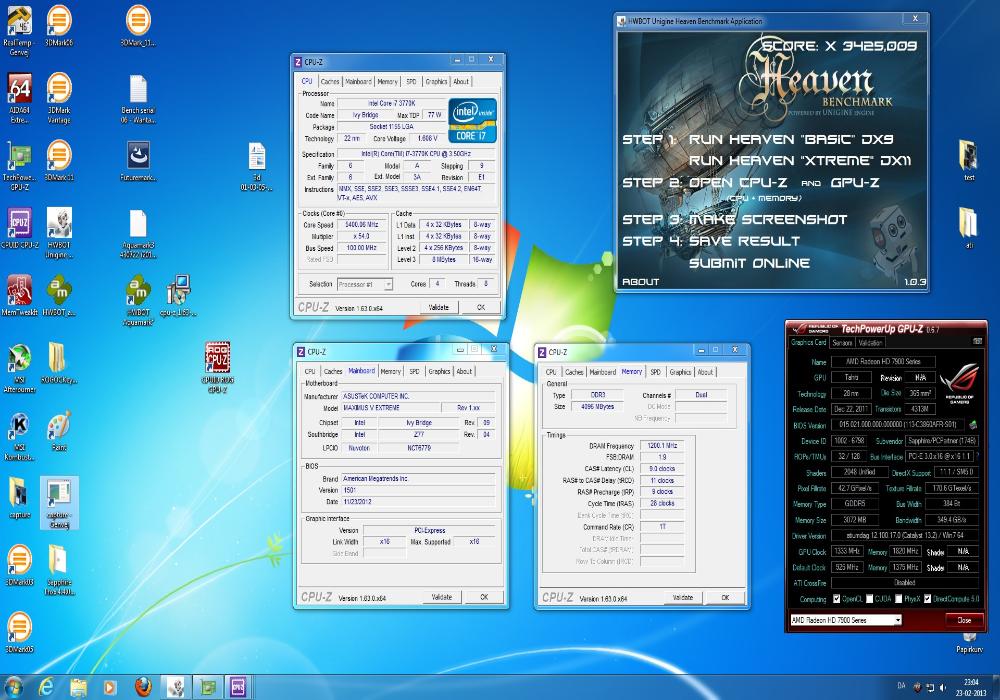Screen dimensions: 1000x700
Task: Click the Close button in GPU-Z
Action: [964, 620]
